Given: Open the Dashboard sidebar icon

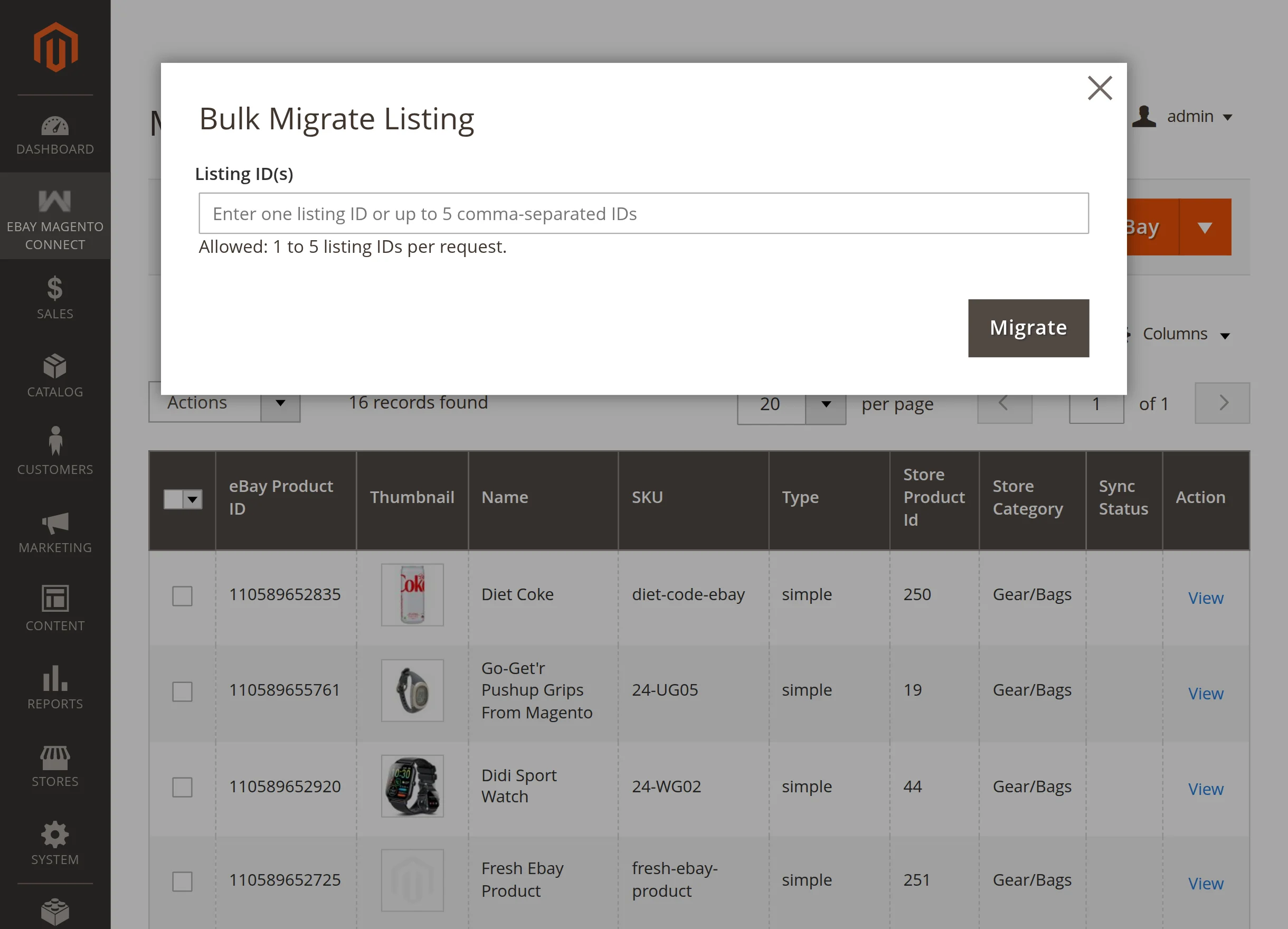Looking at the screenshot, I should pos(55,126).
